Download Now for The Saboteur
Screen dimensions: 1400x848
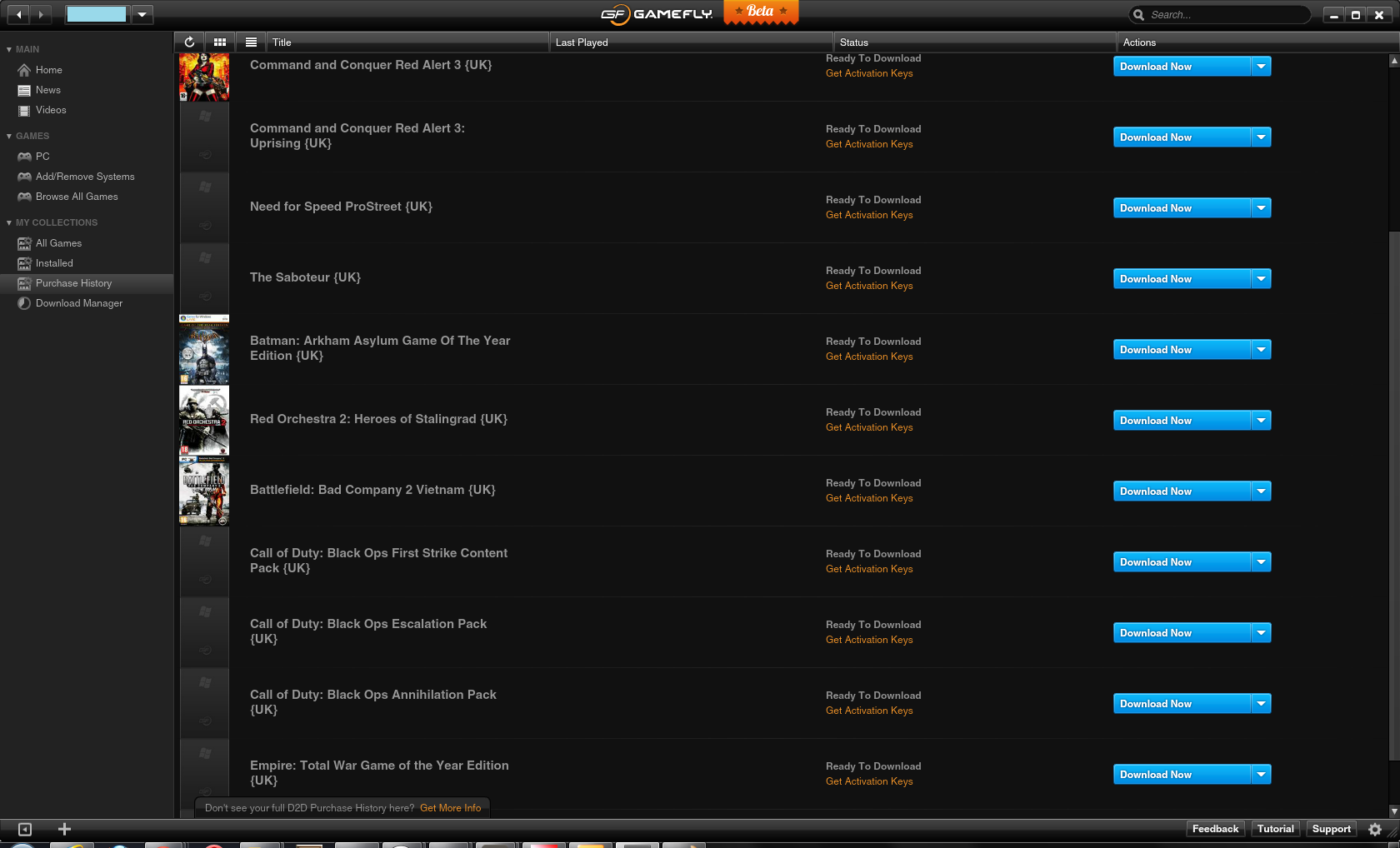tap(1182, 279)
